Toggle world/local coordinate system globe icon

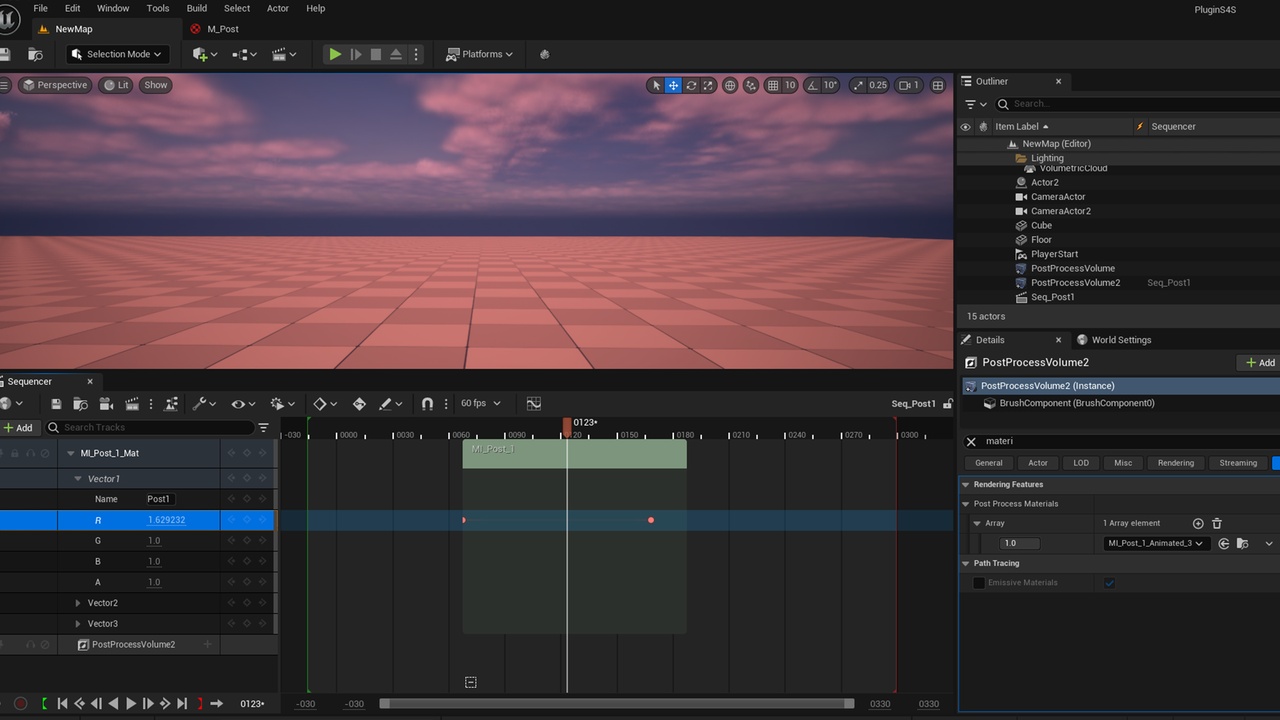pyautogui.click(x=730, y=85)
